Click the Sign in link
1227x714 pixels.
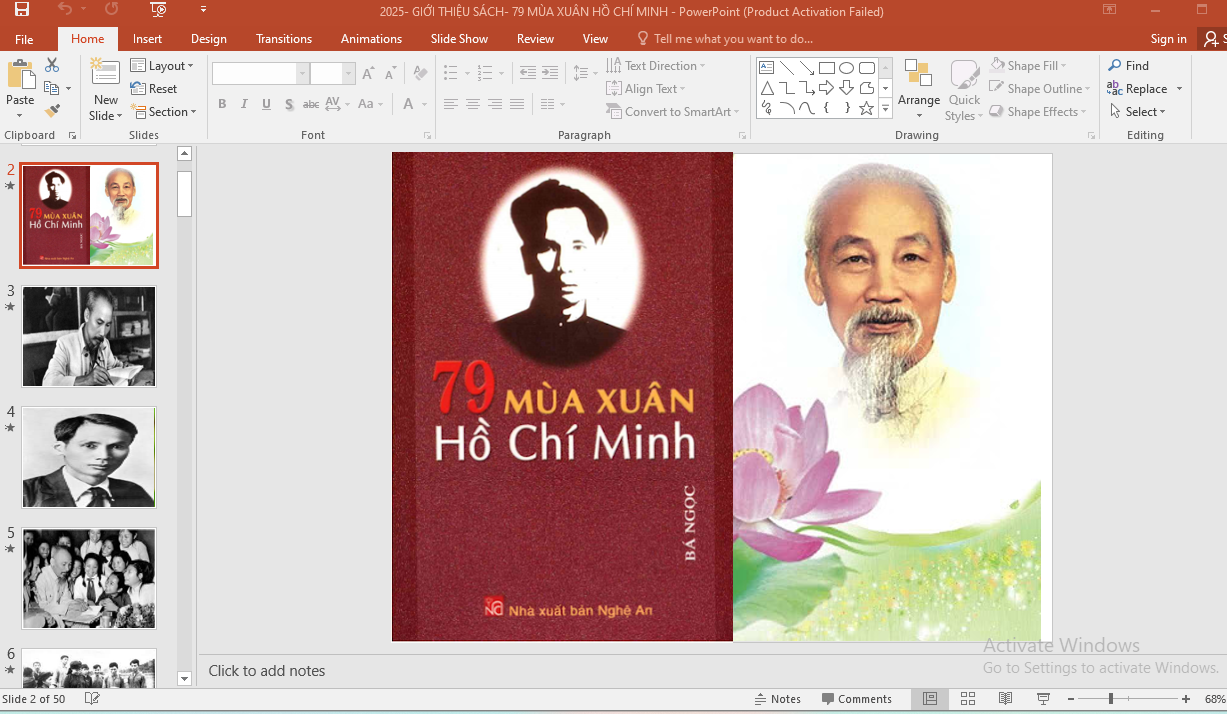coord(1168,39)
